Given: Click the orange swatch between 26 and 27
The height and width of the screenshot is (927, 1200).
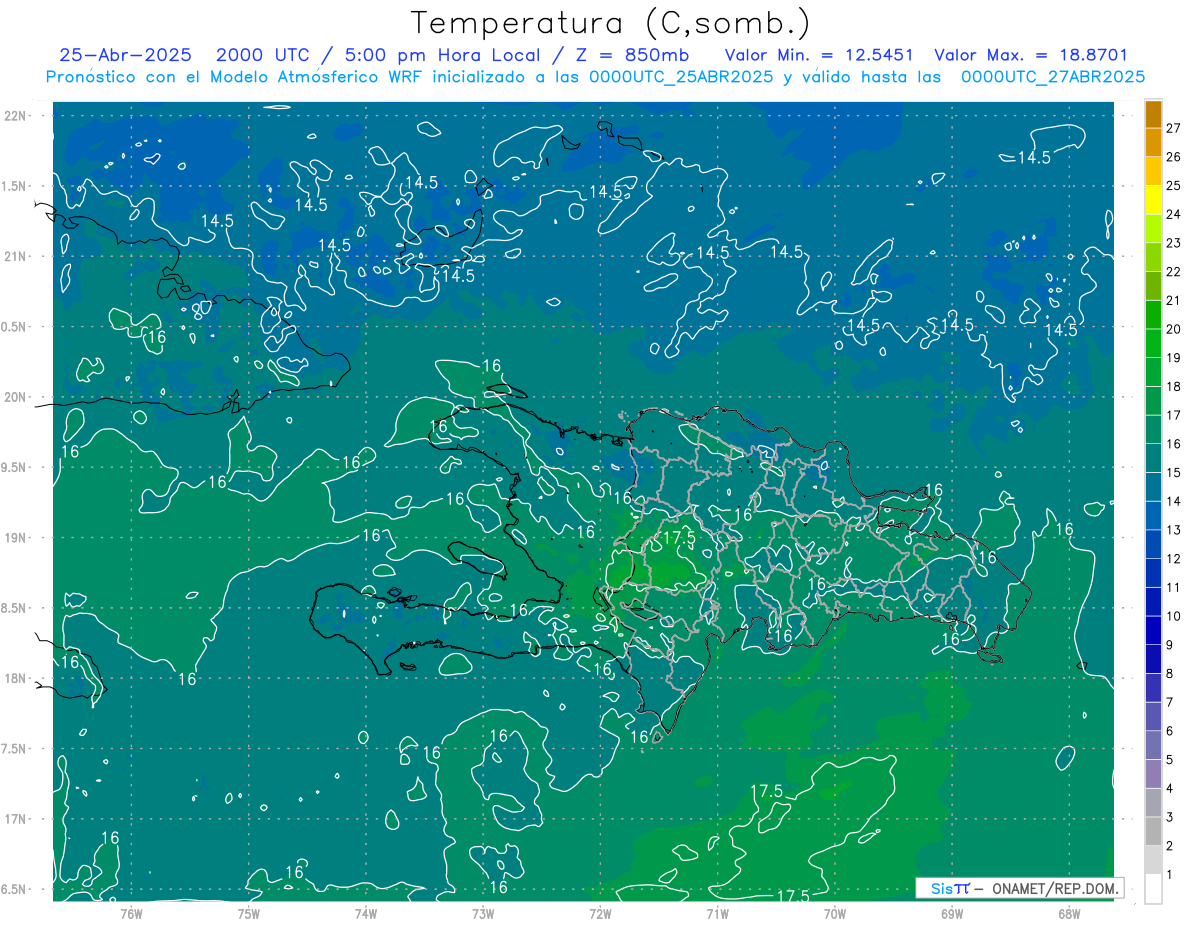Looking at the screenshot, I should tap(1153, 142).
